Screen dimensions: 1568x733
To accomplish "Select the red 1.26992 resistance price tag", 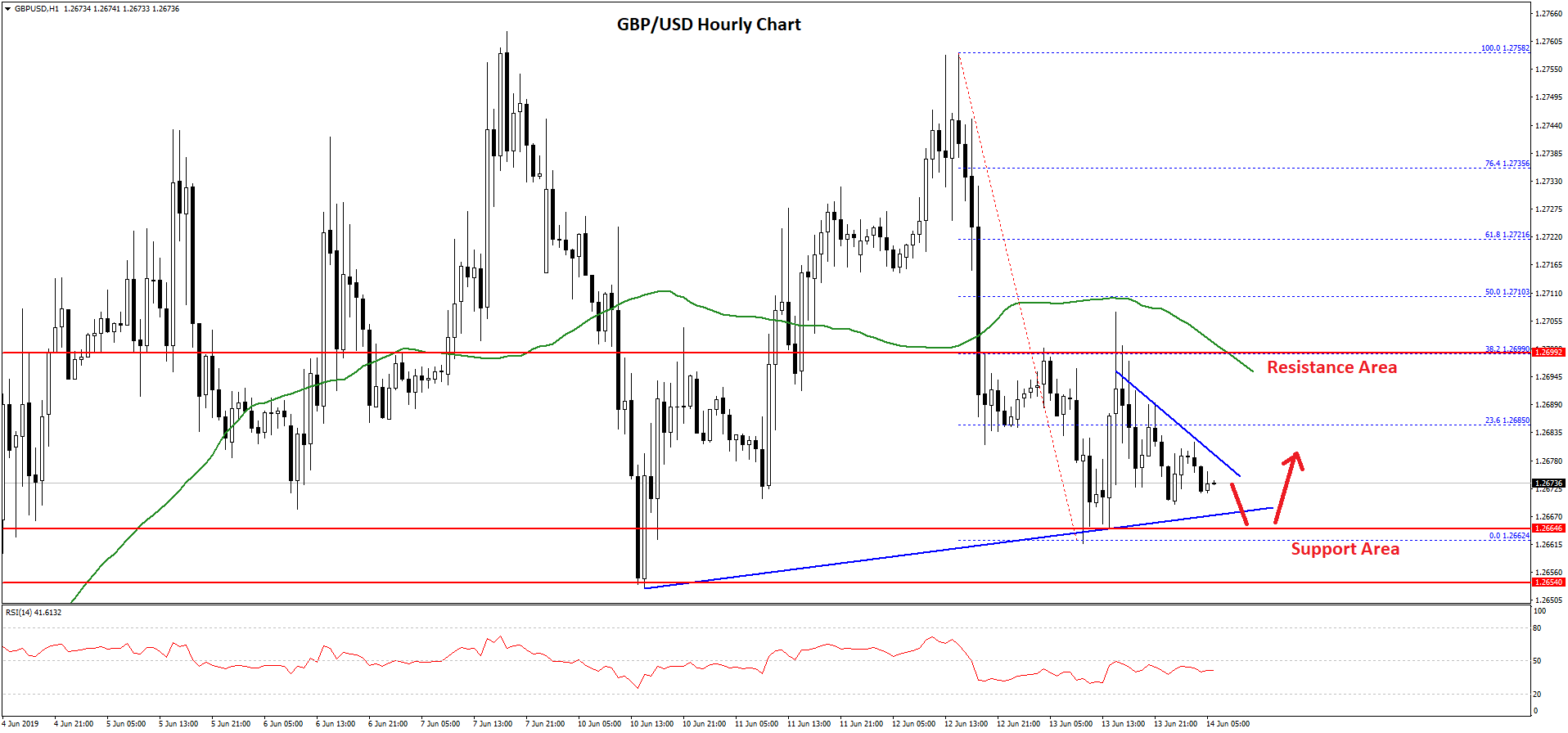I will (1548, 352).
